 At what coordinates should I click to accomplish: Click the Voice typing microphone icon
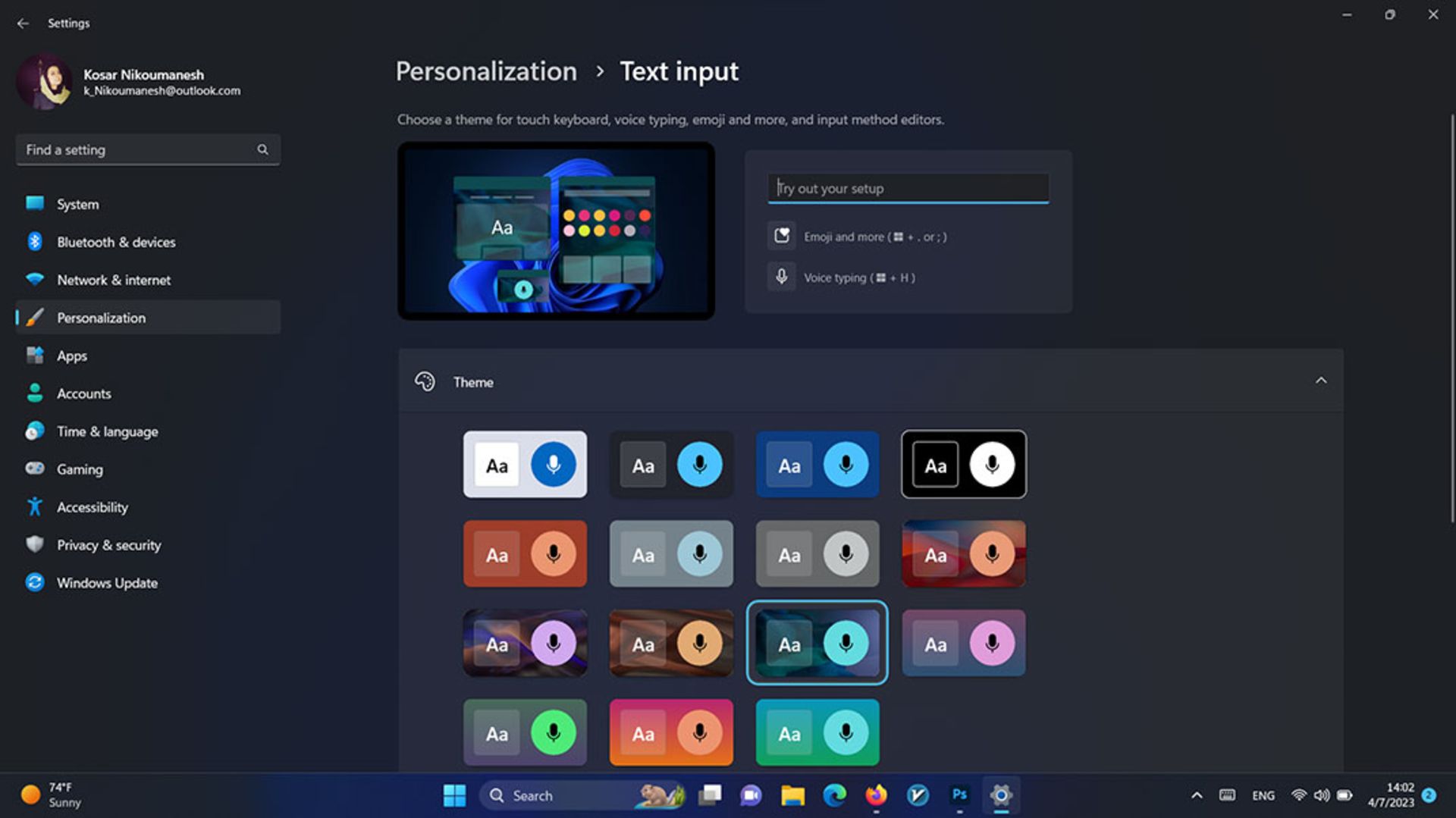[x=780, y=277]
